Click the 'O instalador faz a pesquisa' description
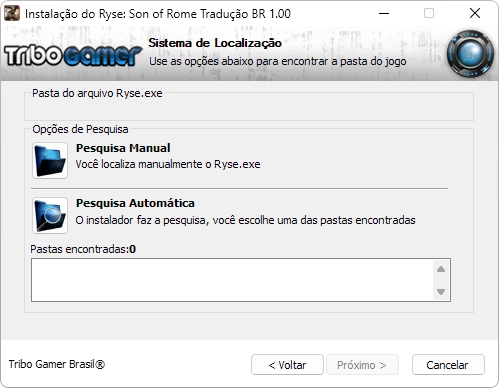 pyautogui.click(x=245, y=220)
